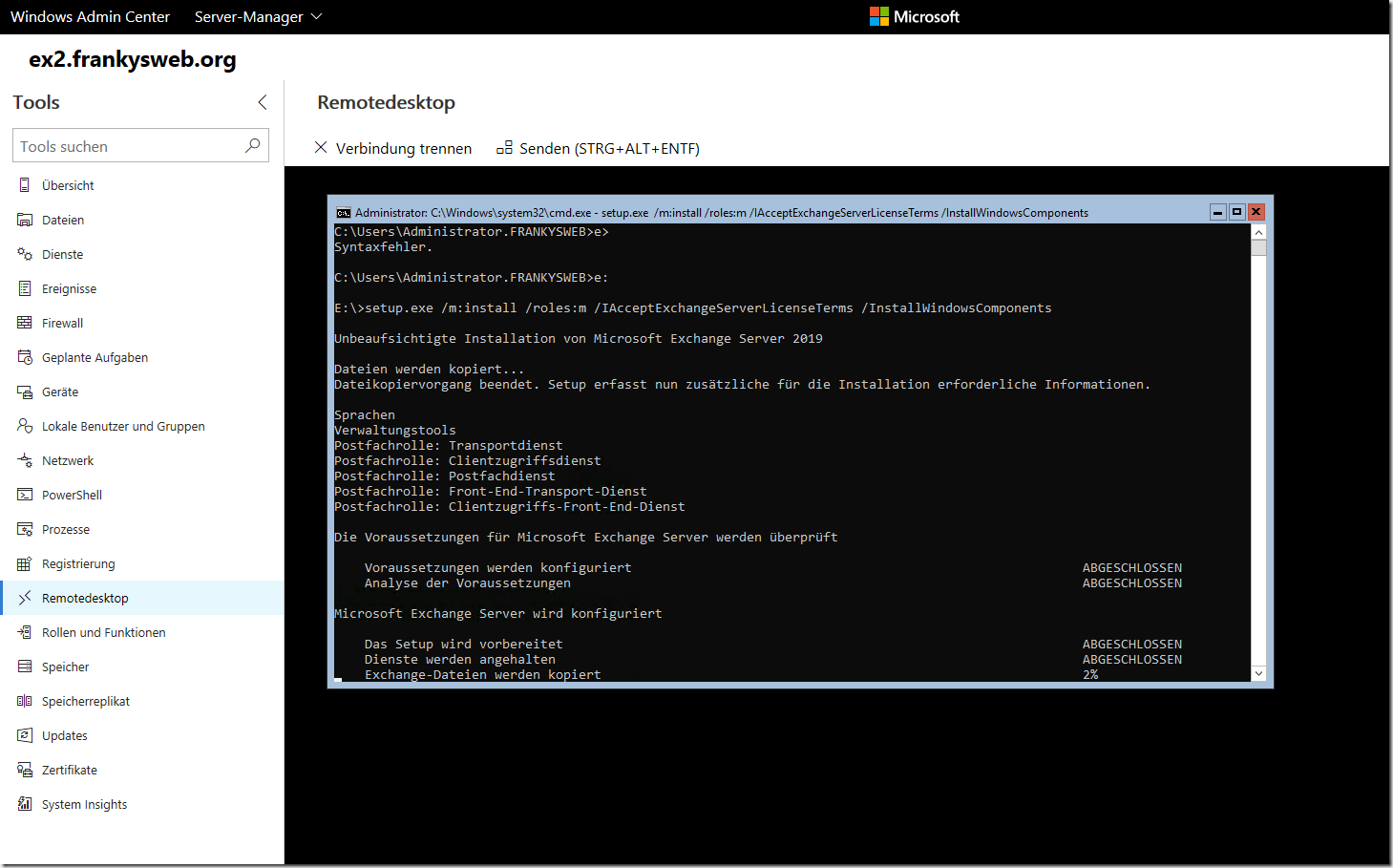Click the Zertifikate icon

coord(25,770)
